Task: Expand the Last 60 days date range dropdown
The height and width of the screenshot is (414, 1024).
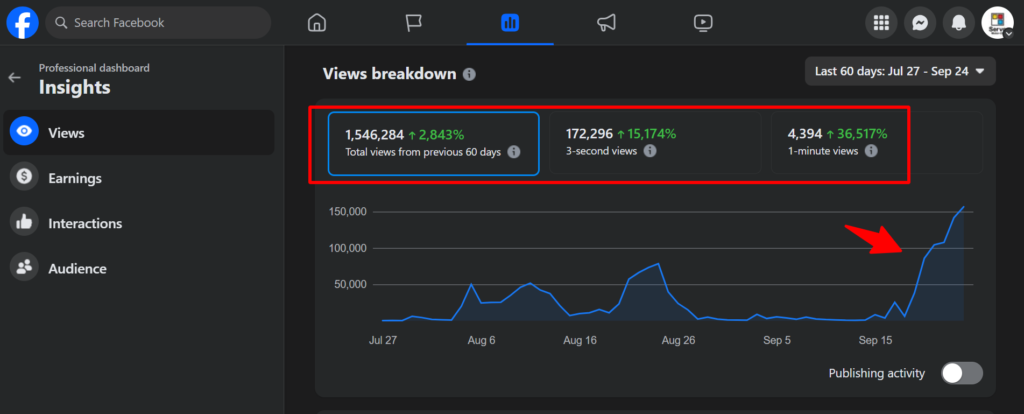Action: pos(900,71)
